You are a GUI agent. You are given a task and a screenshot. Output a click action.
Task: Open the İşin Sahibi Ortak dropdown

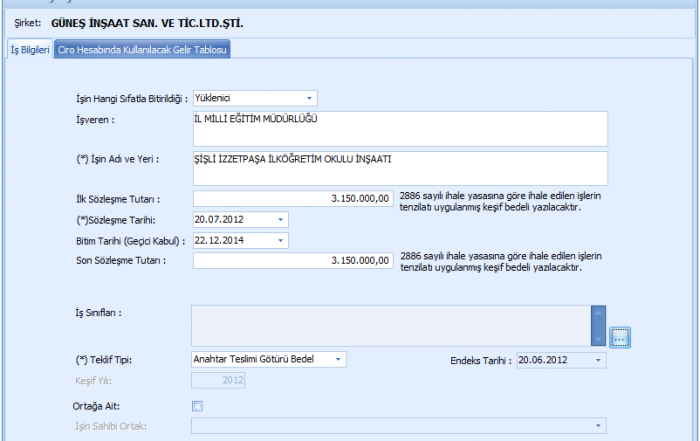pyautogui.click(x=598, y=427)
